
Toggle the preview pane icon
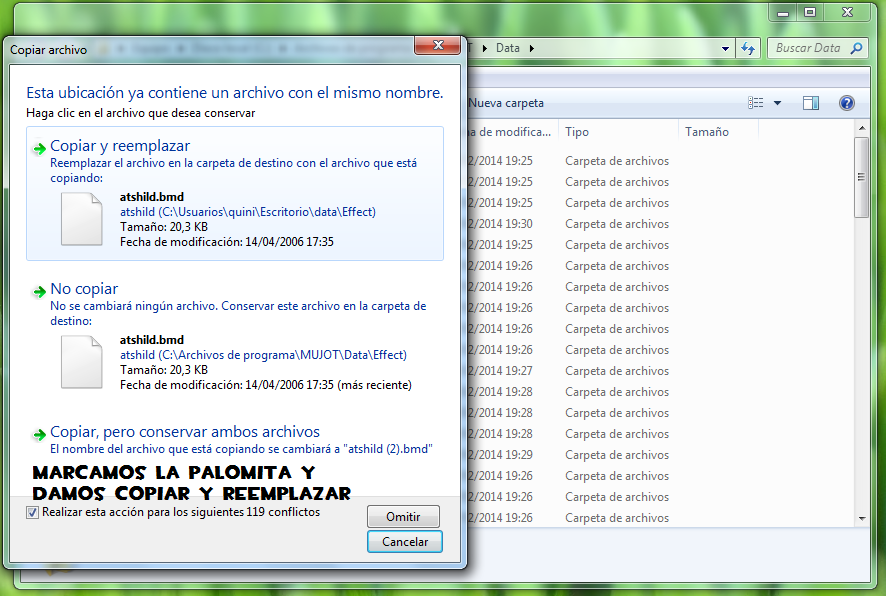pos(811,102)
